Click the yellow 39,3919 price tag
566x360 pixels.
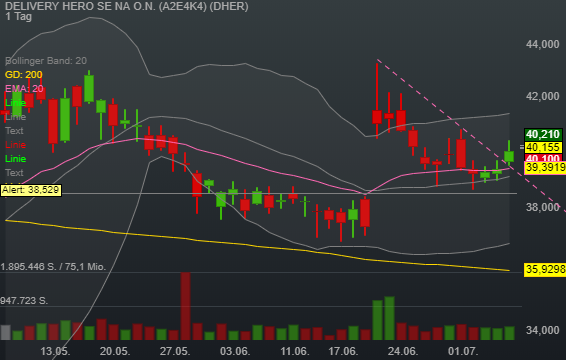tap(545, 167)
